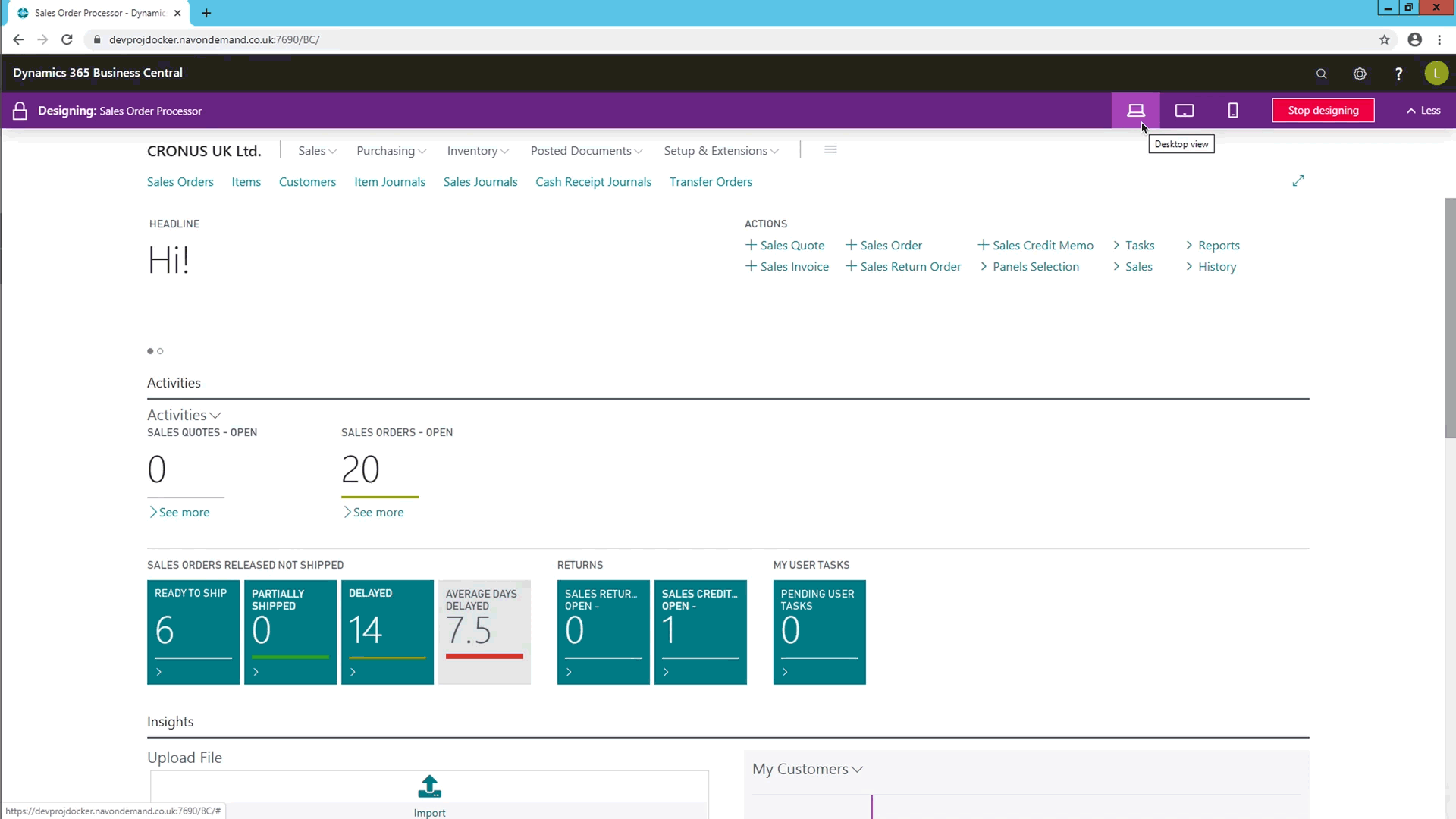The width and height of the screenshot is (1456, 819).
Task: Open the Sales dropdown menu
Action: pyautogui.click(x=315, y=150)
